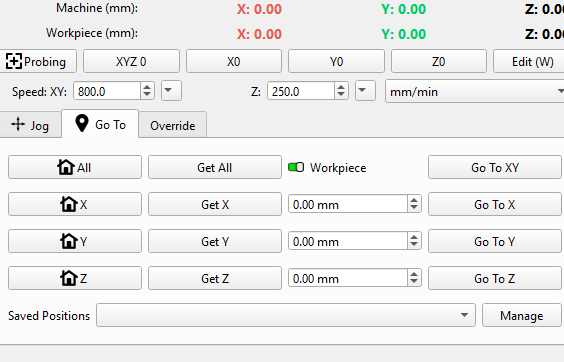564x362 pixels.
Task: Focus the XY speed input field
Action: 107,91
